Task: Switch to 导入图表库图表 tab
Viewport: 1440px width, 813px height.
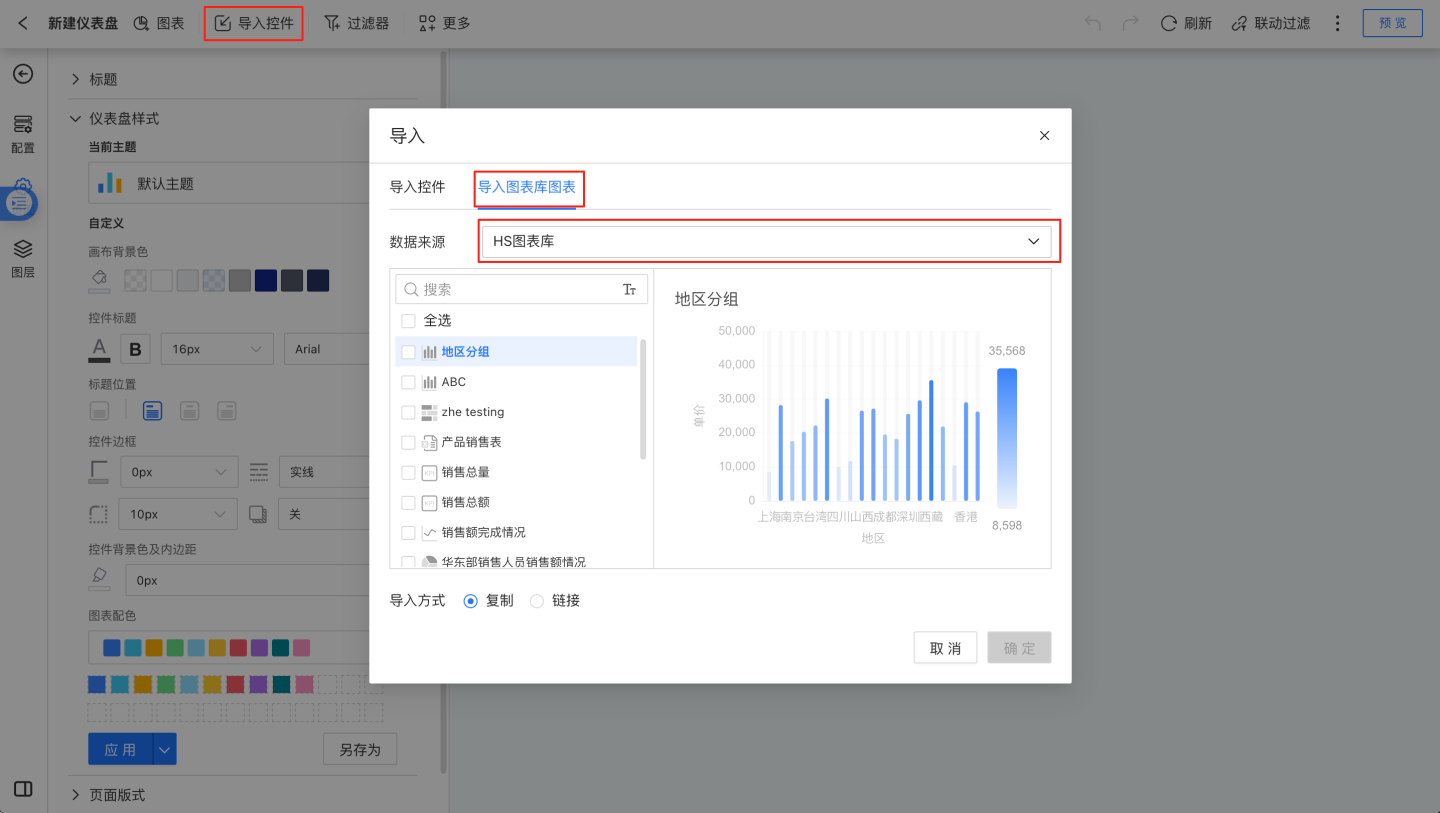Action: (x=526, y=187)
